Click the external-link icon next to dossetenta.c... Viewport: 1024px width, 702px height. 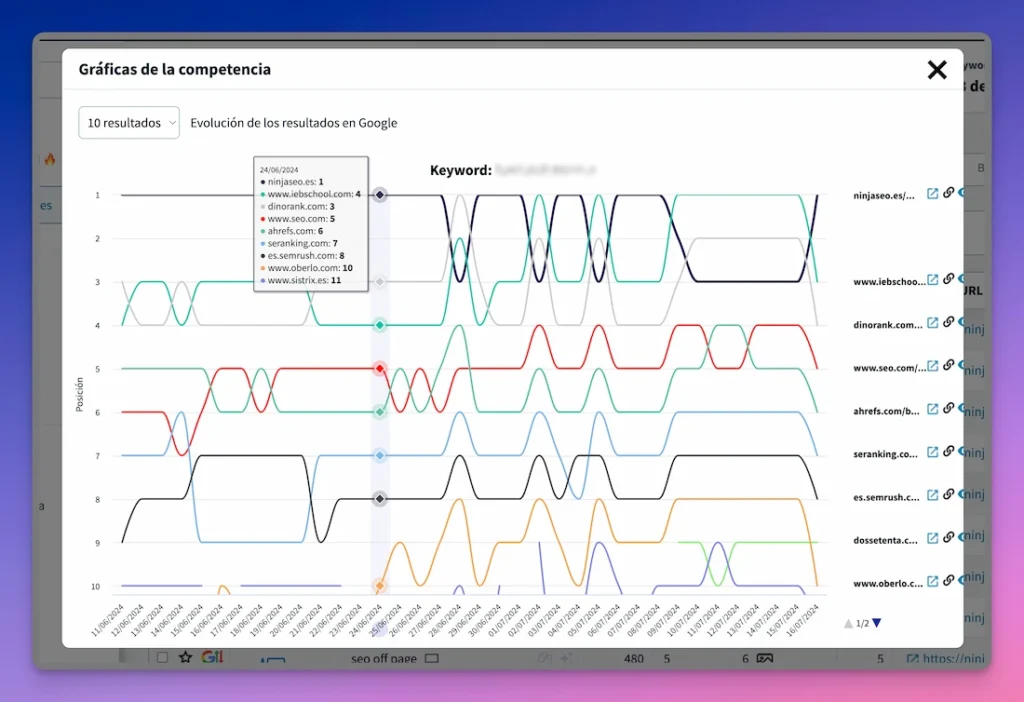(934, 536)
